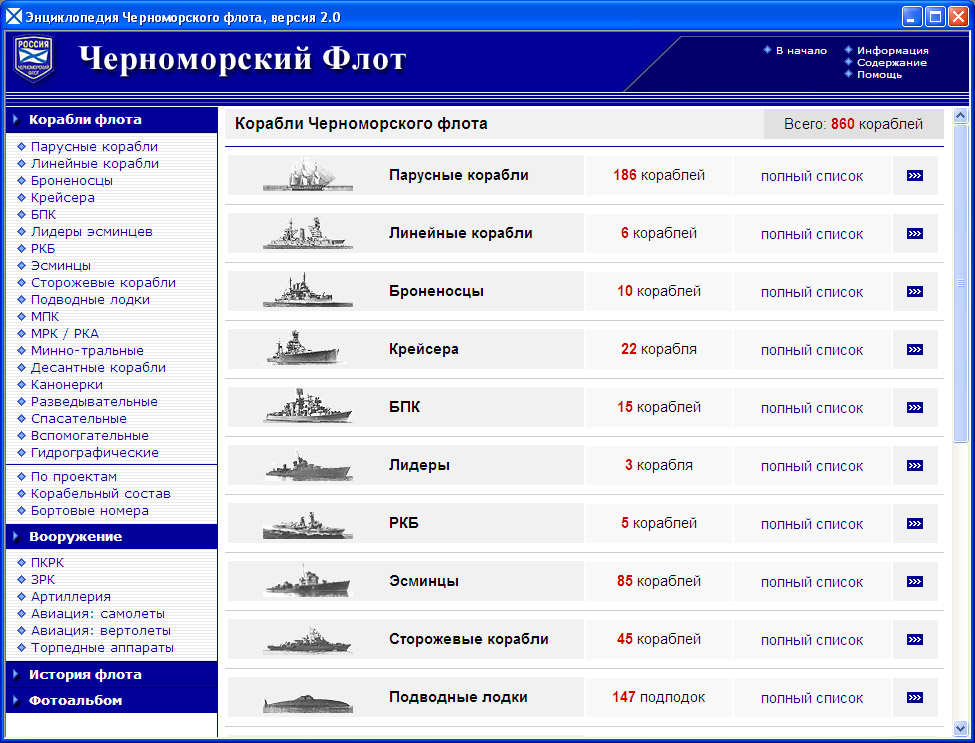Select Разведывательные in sidebar
The height and width of the screenshot is (743, 975).
click(x=94, y=402)
